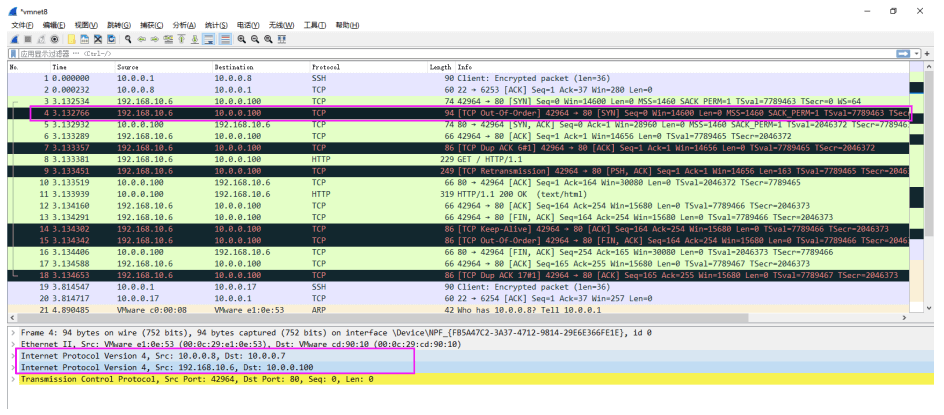This screenshot has height=415, width=944.
Task: Select packet 11 HTTP/1.1 200 OK
Action: pyautogui.click(x=458, y=194)
